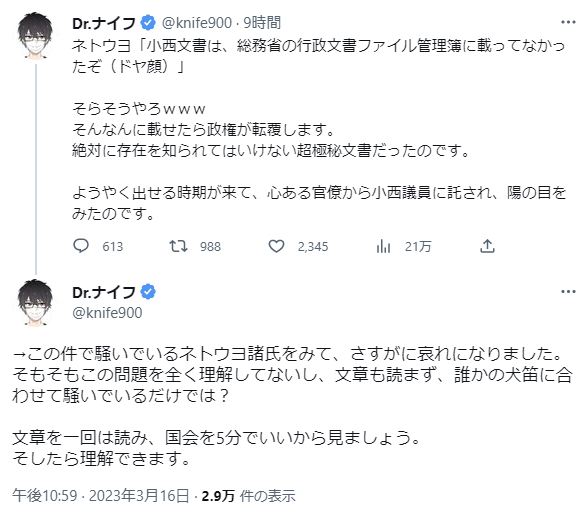Image resolution: width=587 pixels, height=518 pixels.
Task: Click Dr.ナイフ display name in first tweet
Action: tap(104, 23)
